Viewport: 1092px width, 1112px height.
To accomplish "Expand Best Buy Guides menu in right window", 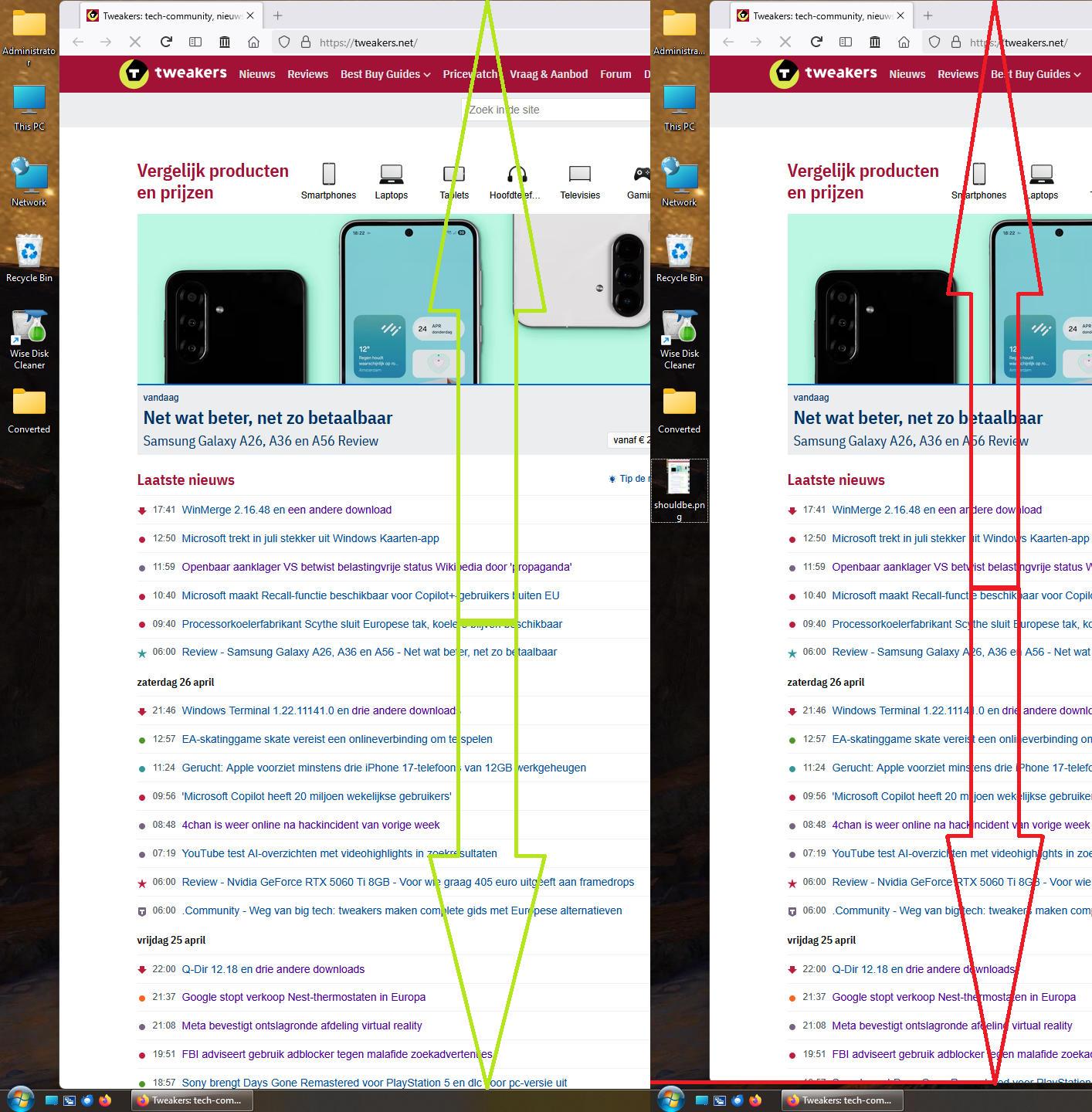I will (1036, 74).
